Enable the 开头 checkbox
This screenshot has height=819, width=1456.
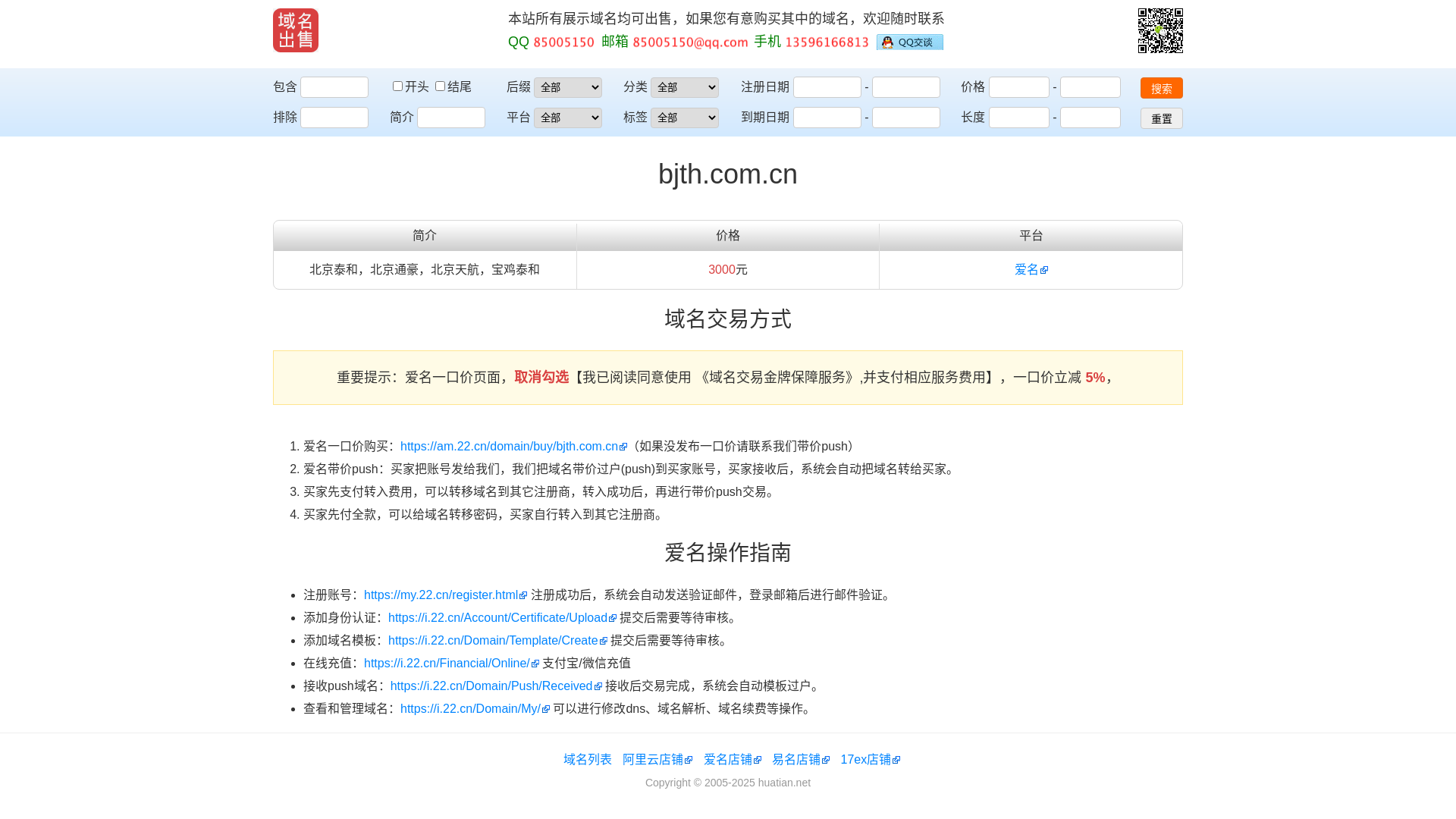(x=397, y=86)
